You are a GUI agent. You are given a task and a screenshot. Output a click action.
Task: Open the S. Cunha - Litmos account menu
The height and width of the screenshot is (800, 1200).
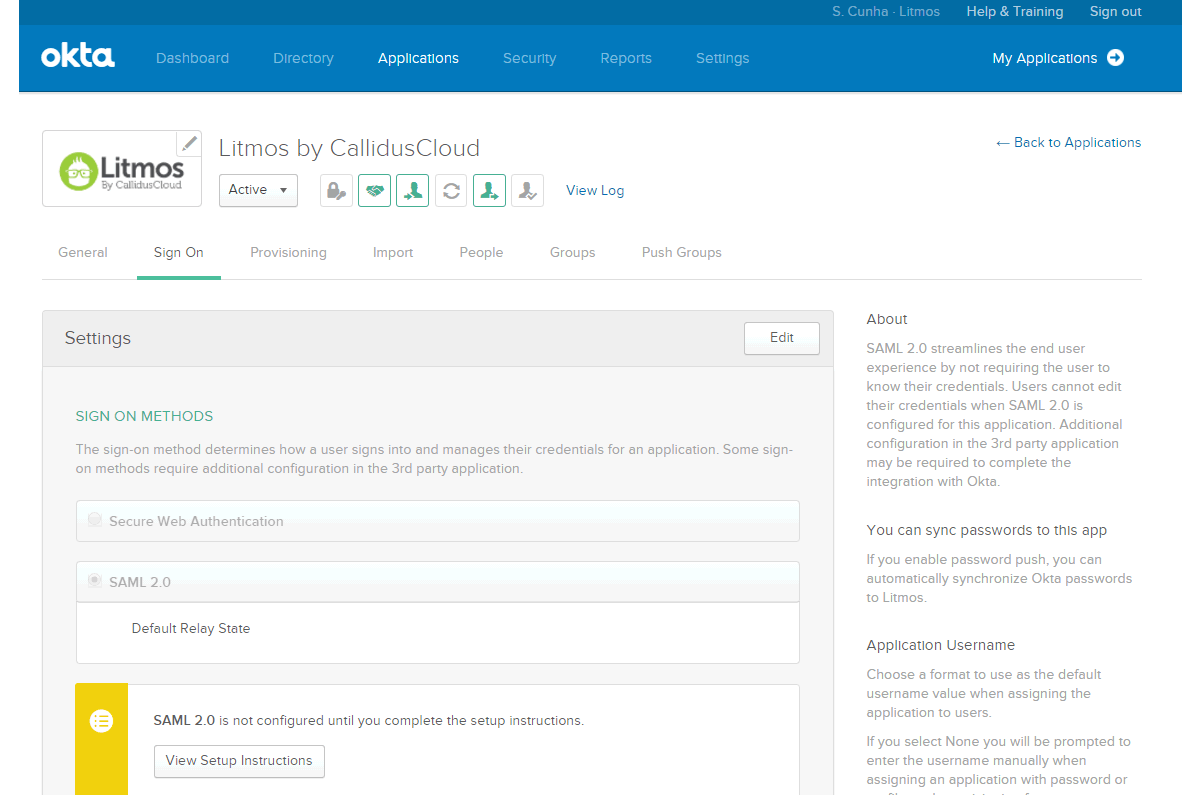[x=886, y=12]
